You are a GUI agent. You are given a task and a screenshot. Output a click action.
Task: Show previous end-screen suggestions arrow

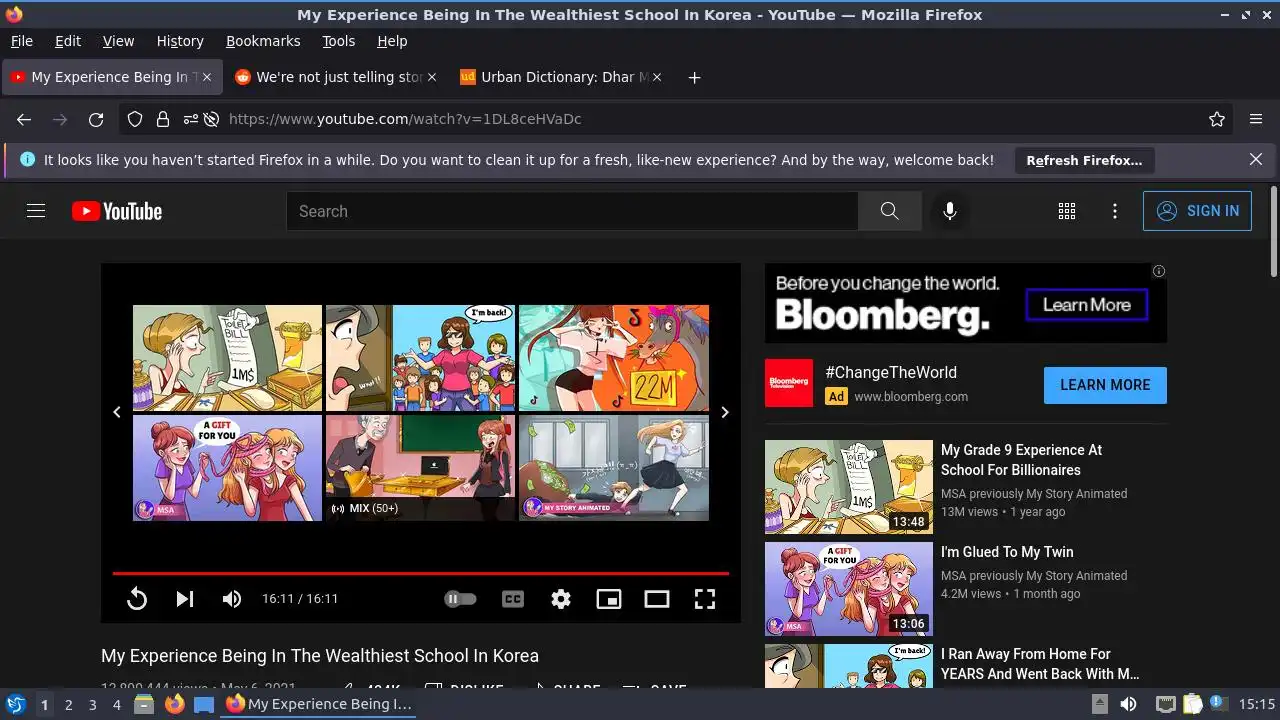click(x=117, y=412)
